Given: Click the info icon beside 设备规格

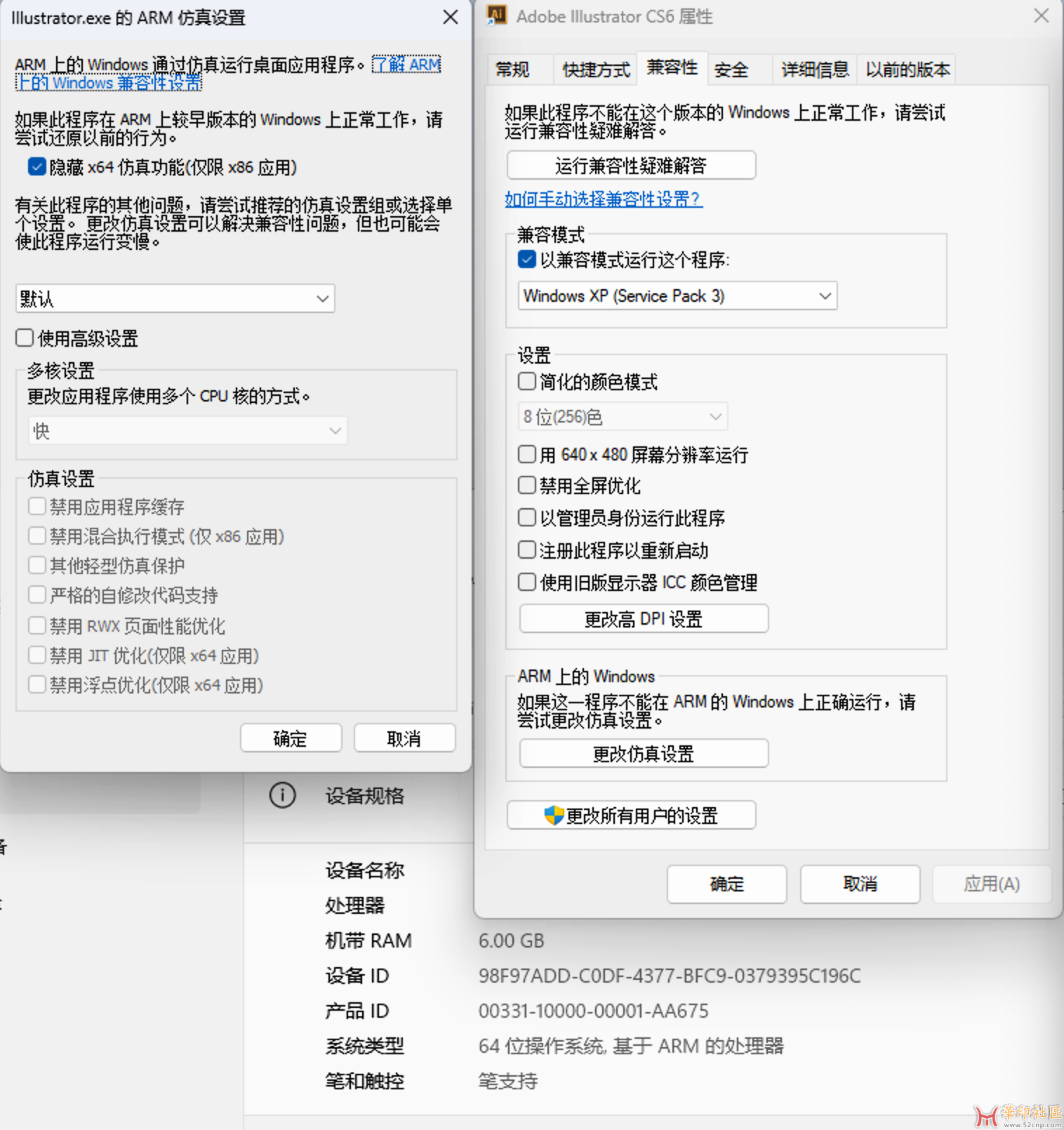Looking at the screenshot, I should (x=282, y=795).
